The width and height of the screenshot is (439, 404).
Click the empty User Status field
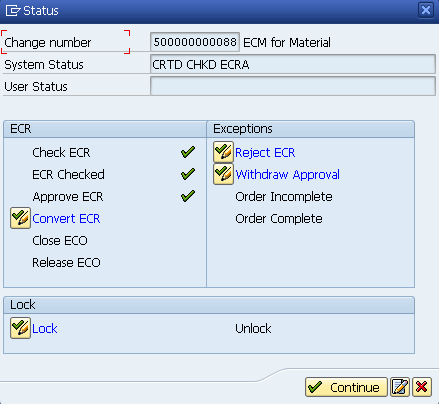click(x=293, y=86)
